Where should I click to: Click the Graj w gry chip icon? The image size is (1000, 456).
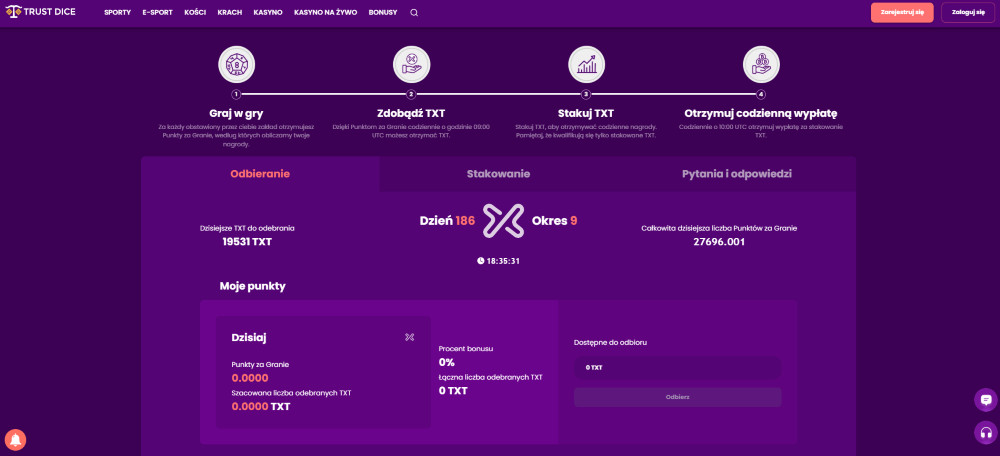click(237, 65)
